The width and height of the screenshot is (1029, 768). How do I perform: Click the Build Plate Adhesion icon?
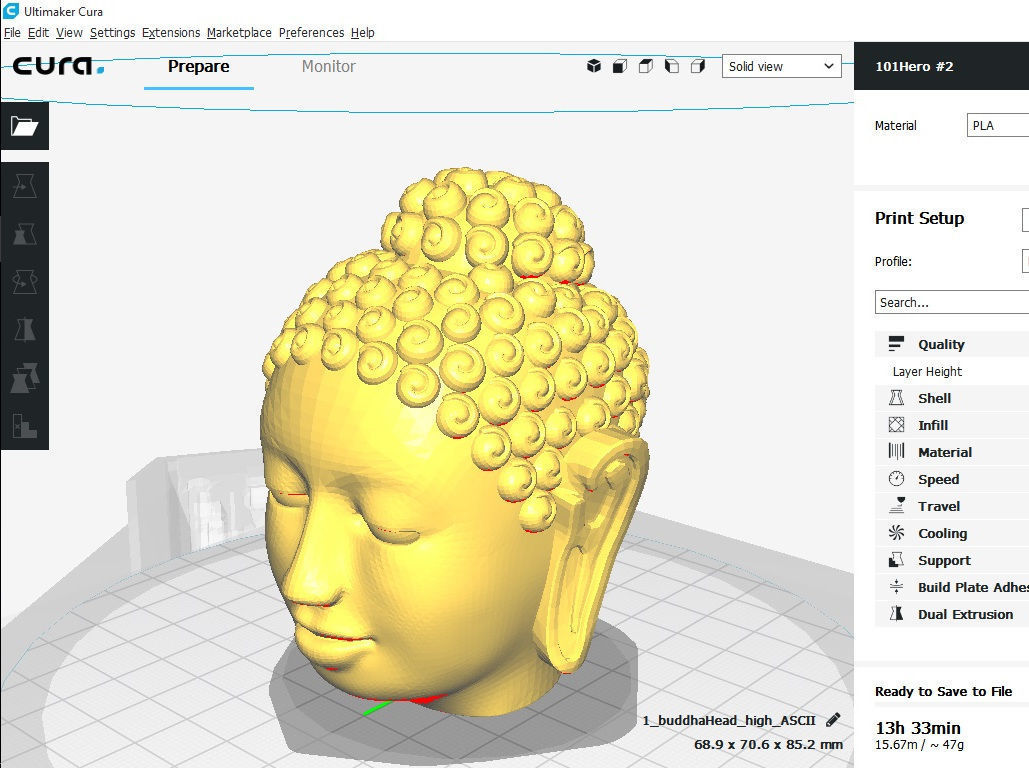point(896,587)
